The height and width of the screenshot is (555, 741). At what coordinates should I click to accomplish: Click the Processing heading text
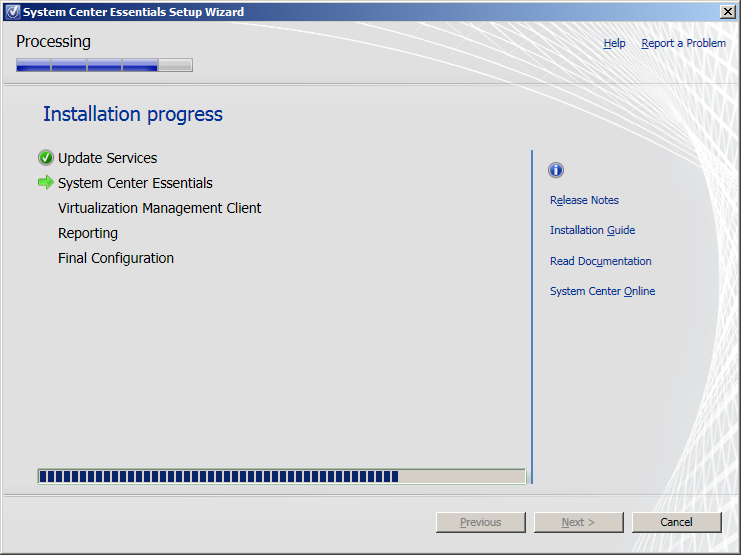pyautogui.click(x=53, y=42)
